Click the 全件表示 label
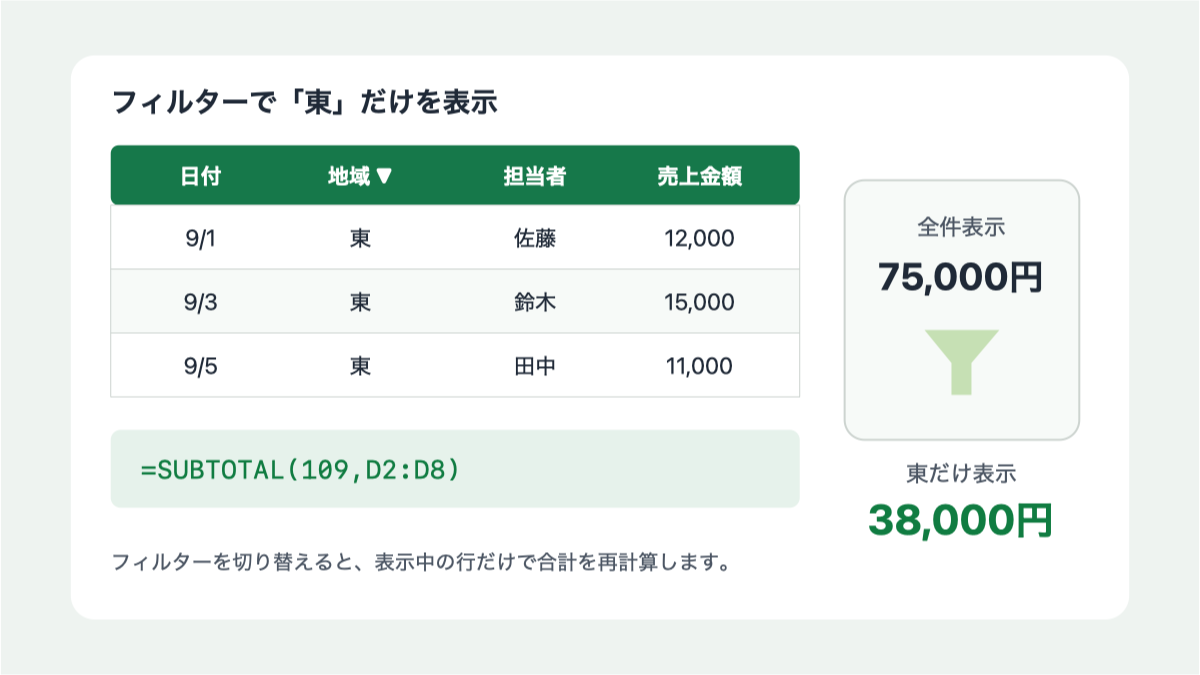This screenshot has height=675, width=1200. point(961,227)
